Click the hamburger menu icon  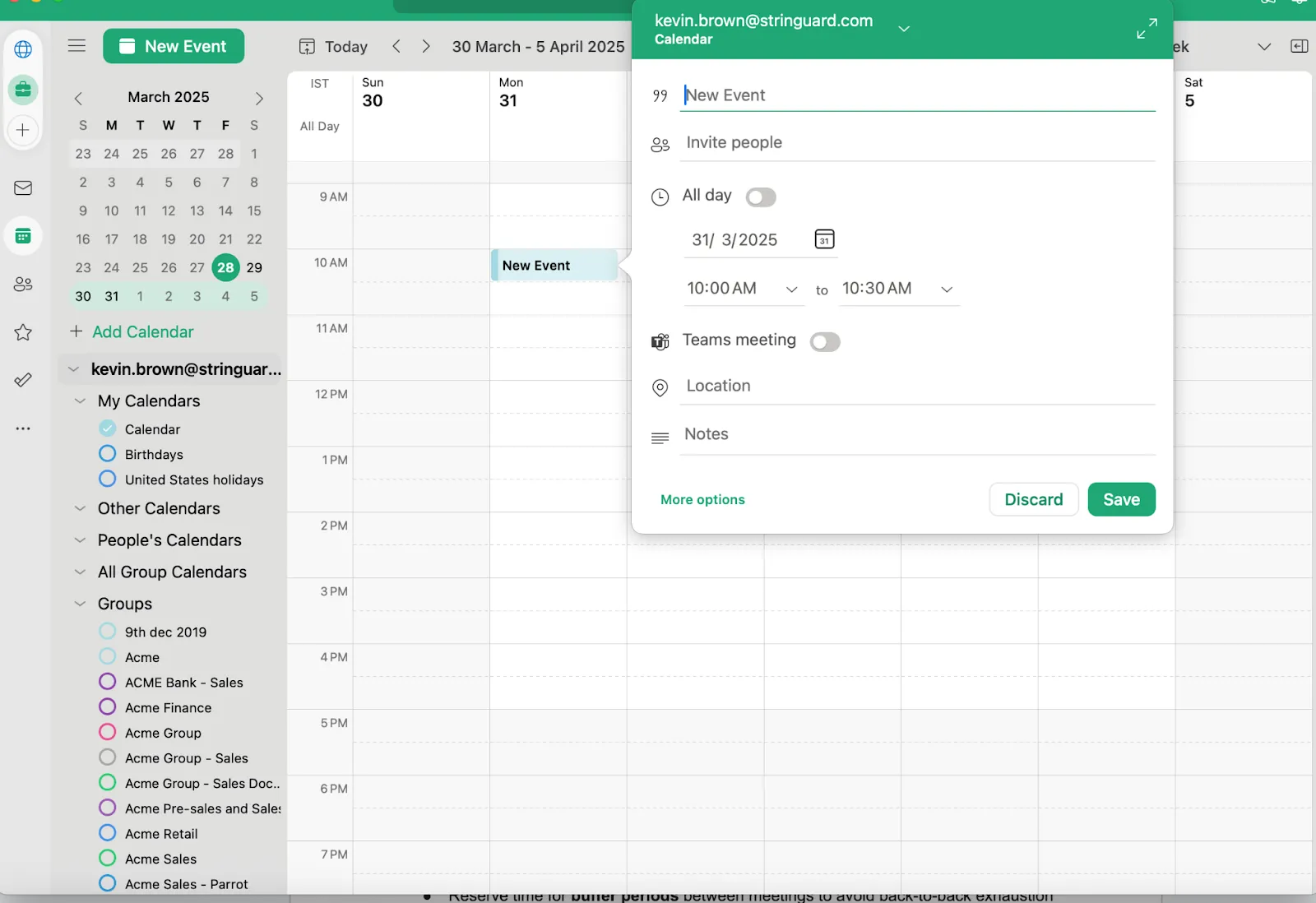[76, 46]
